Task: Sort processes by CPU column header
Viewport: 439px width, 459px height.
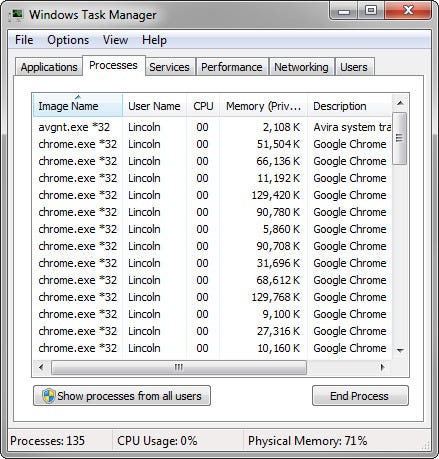Action: (x=203, y=106)
